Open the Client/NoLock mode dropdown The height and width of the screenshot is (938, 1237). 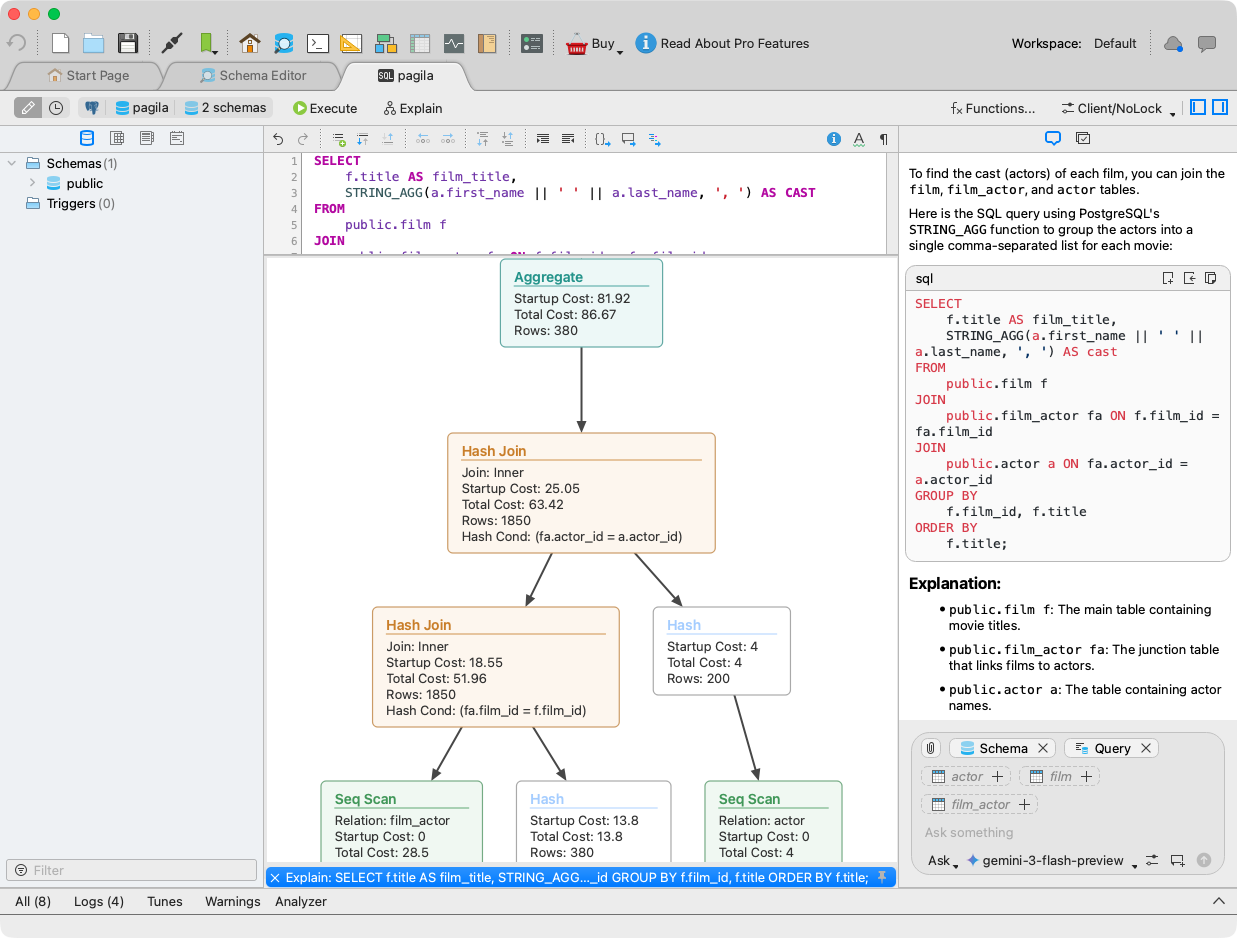click(1118, 108)
